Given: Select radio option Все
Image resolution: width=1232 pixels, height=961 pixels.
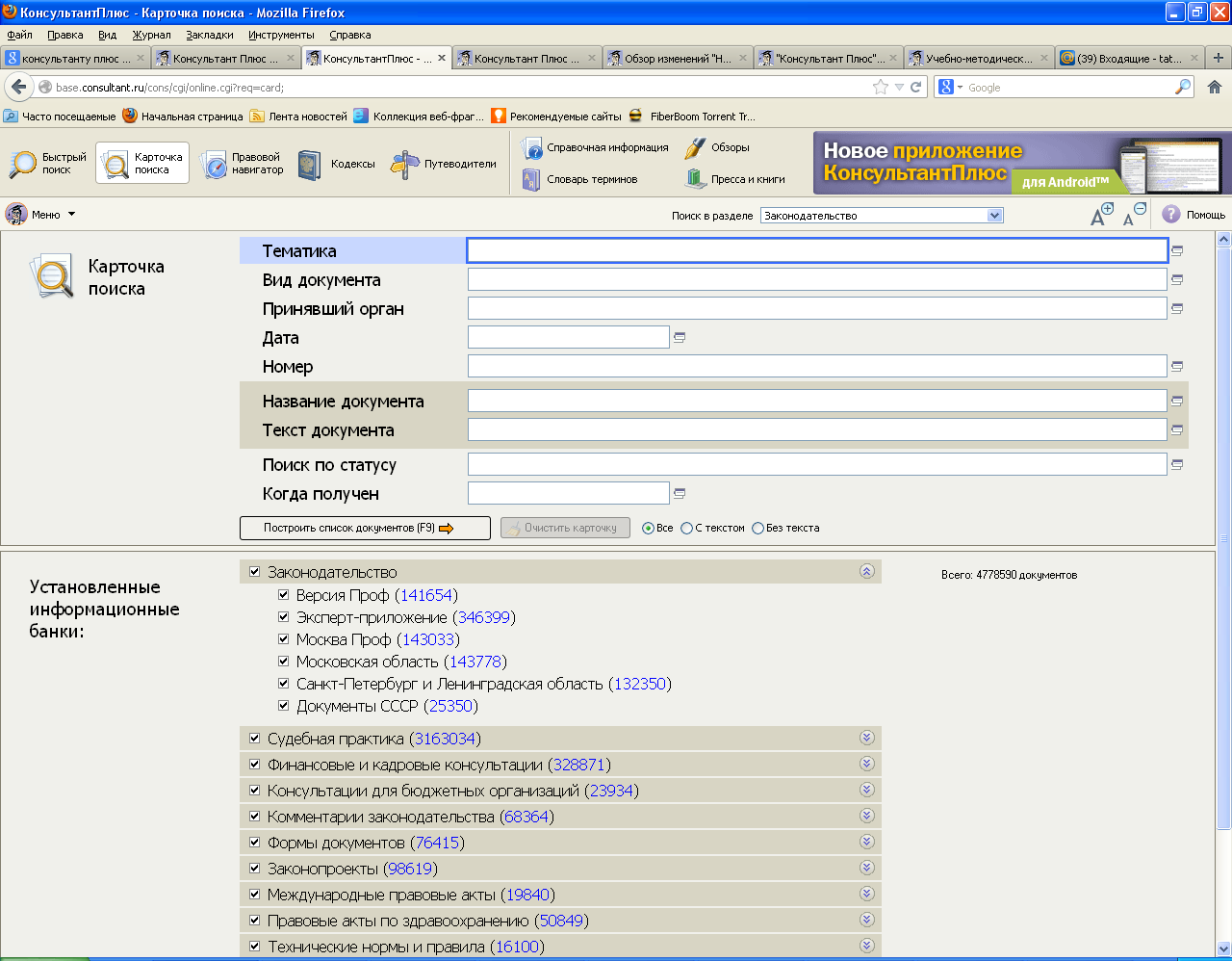Looking at the screenshot, I should pyautogui.click(x=648, y=528).
